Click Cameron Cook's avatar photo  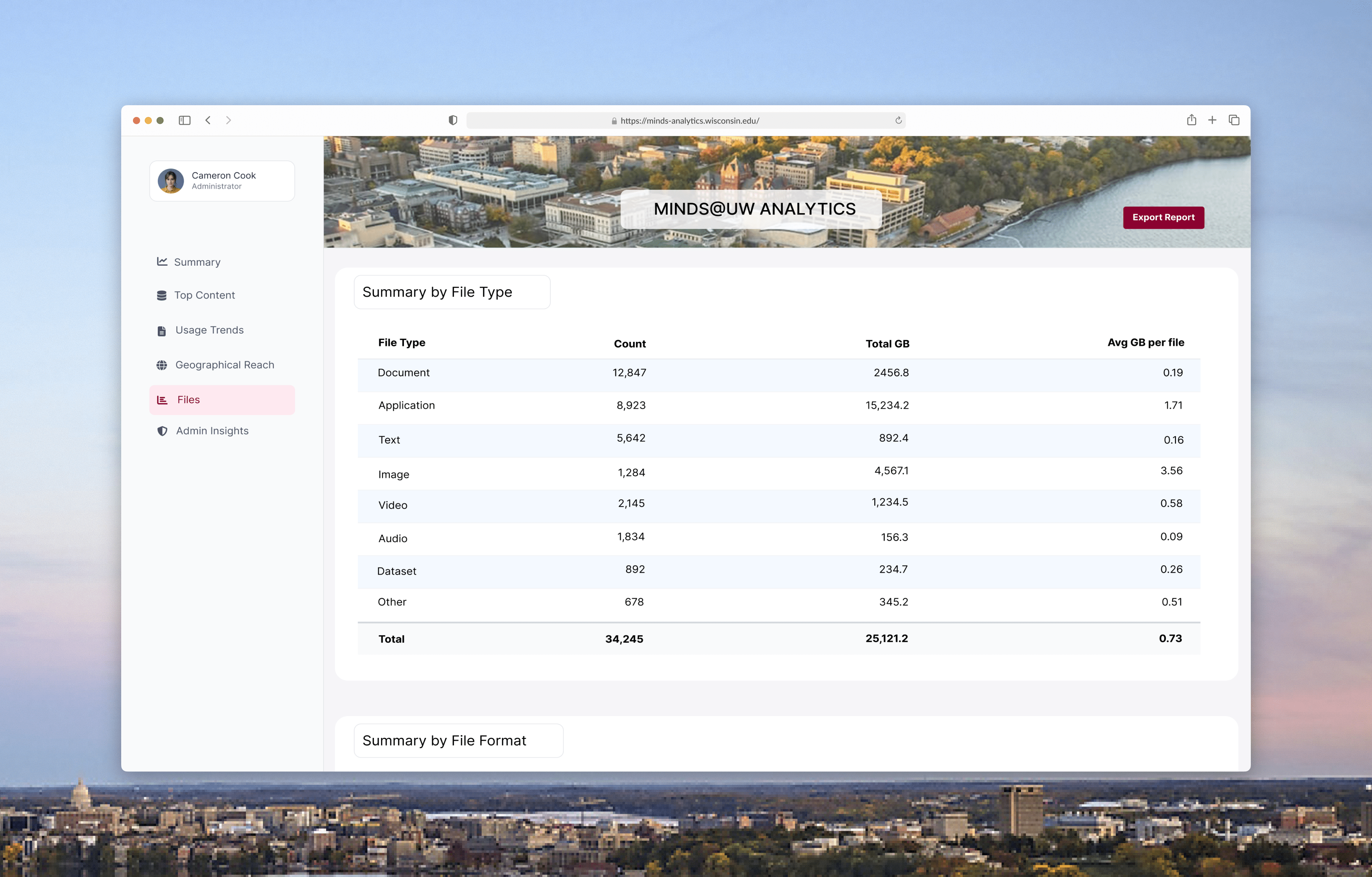coord(171,181)
